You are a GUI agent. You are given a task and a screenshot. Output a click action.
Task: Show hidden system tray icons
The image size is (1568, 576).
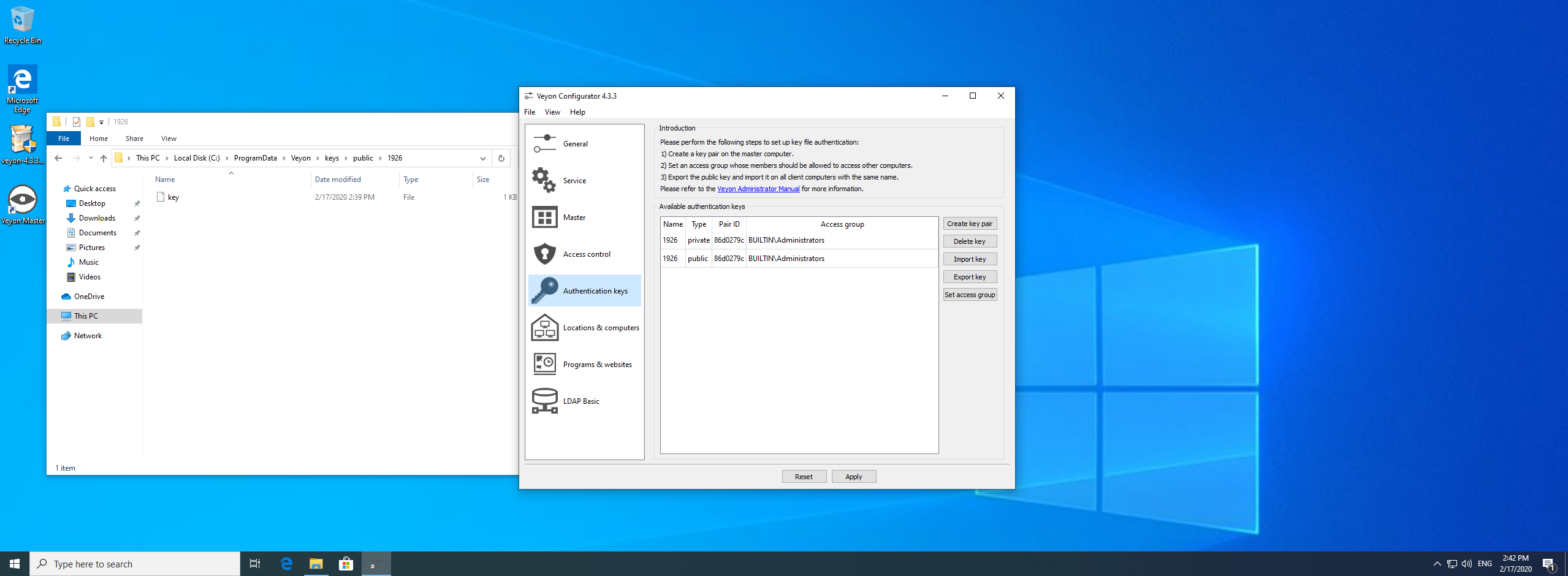click(x=1437, y=564)
